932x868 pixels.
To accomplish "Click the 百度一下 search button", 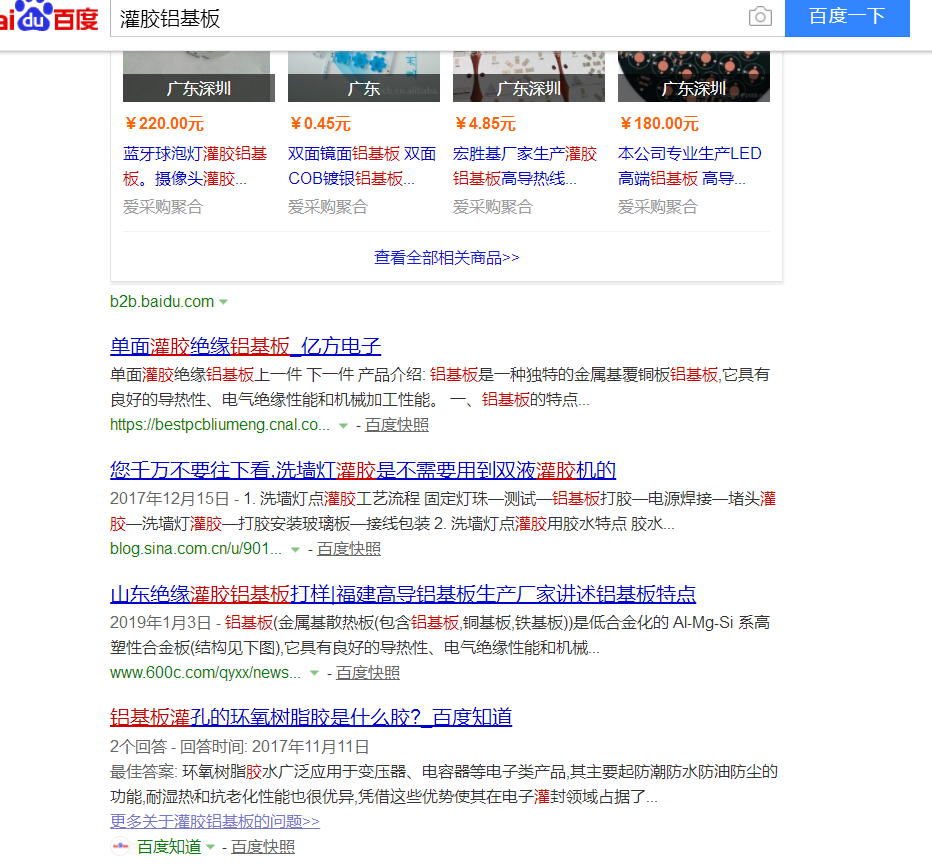I will tap(847, 17).
